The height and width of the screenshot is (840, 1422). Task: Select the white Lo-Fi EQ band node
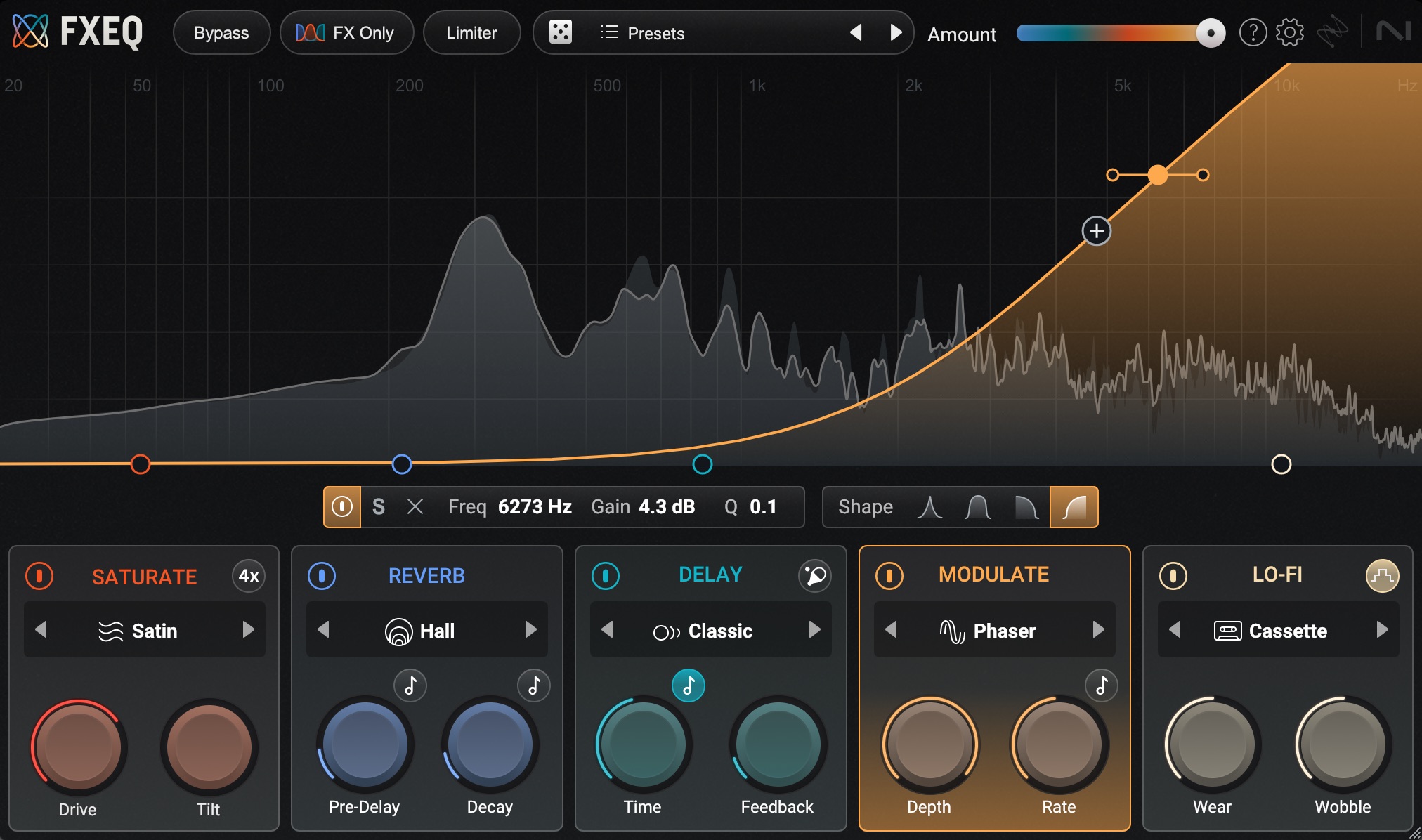[x=1281, y=464]
